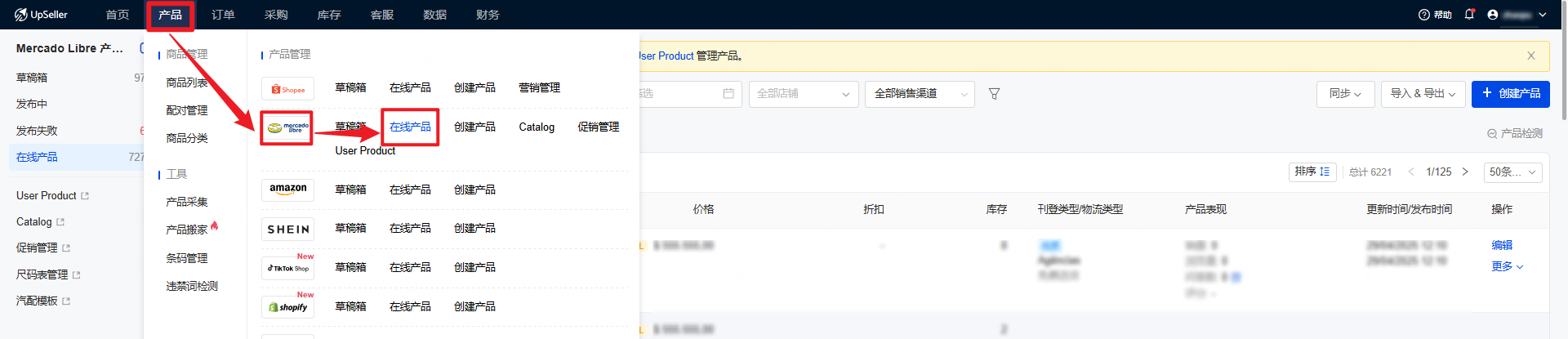Viewport: 1568px width, 339px height.
Task: Open the 库存 top menu
Action: click(x=329, y=15)
